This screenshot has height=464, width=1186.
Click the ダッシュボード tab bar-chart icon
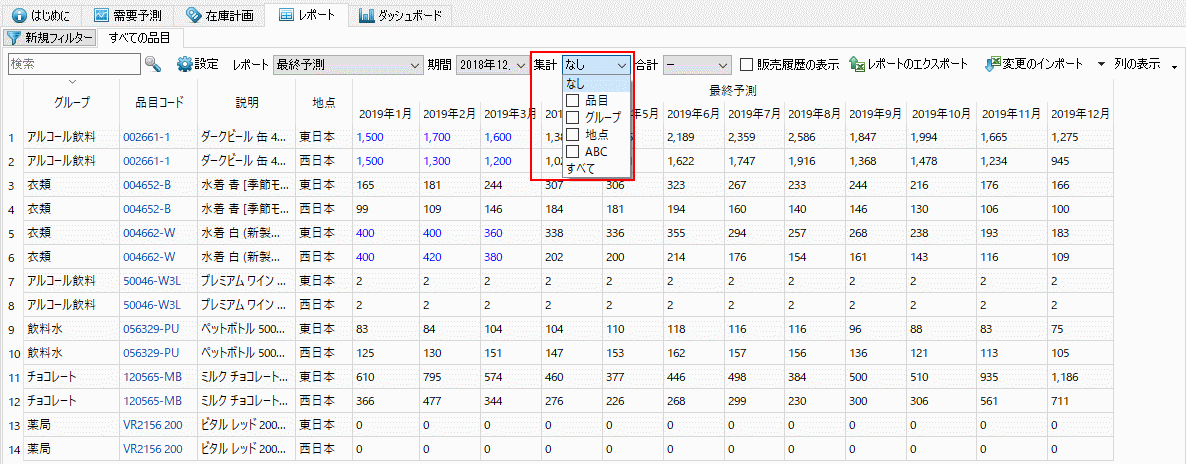coord(367,15)
